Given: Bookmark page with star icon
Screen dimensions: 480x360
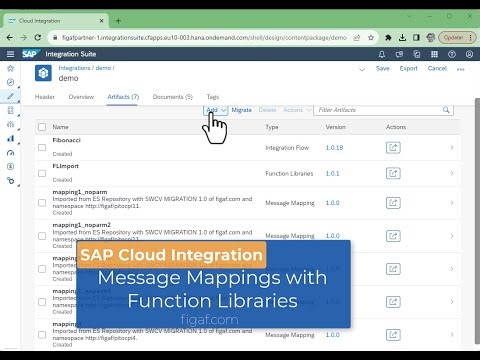Looking at the screenshot, I should [371, 38].
